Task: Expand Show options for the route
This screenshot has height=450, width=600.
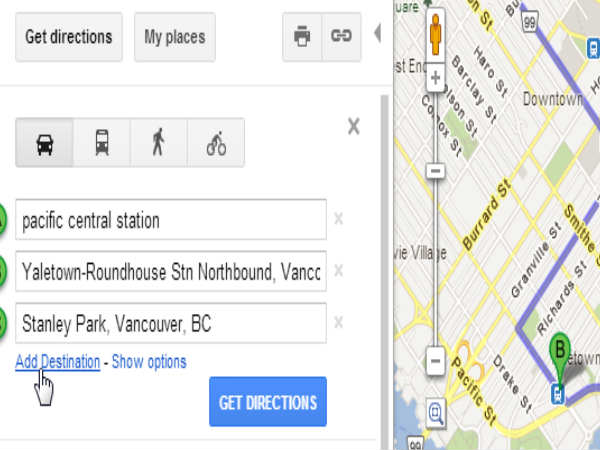Action: coord(149,362)
